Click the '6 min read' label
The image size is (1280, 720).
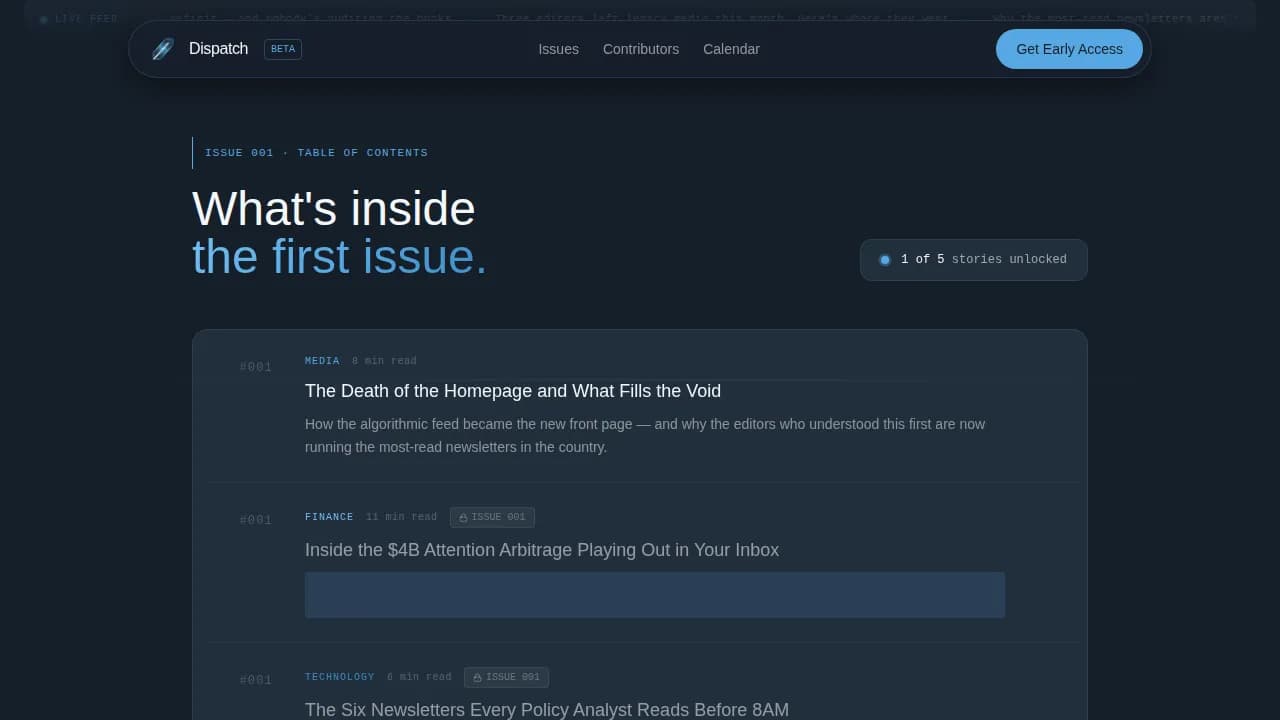419,677
